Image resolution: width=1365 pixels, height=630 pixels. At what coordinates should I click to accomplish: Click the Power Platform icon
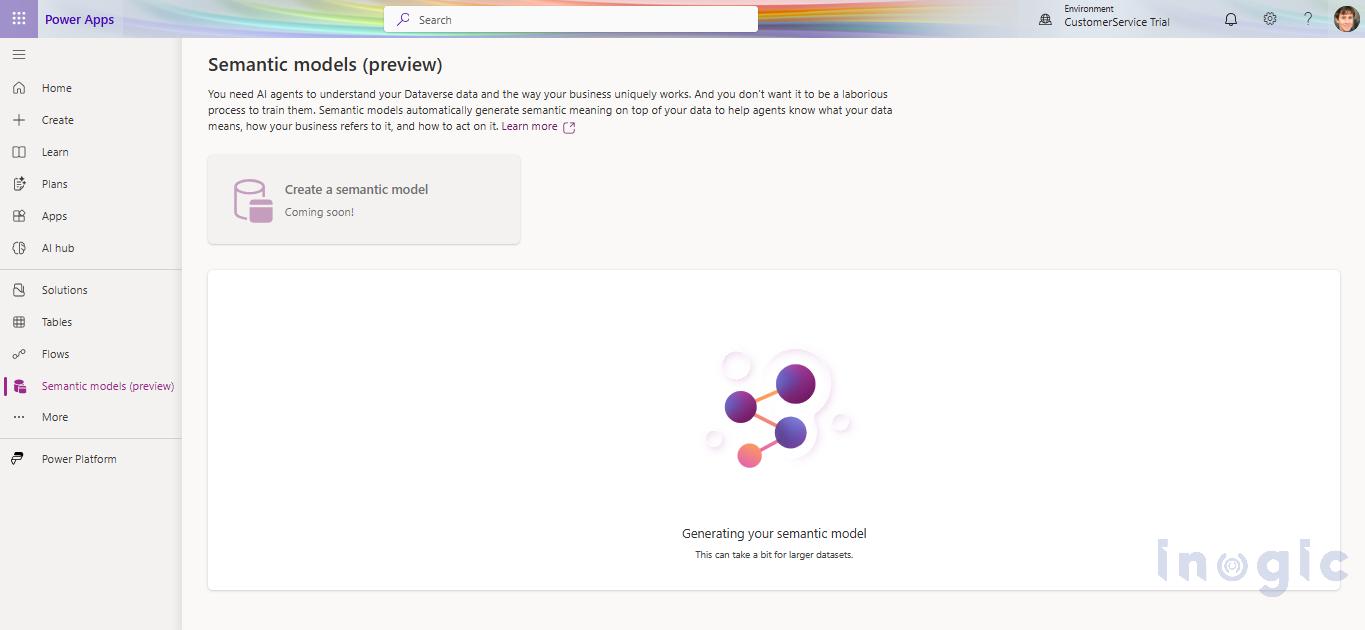point(19,459)
